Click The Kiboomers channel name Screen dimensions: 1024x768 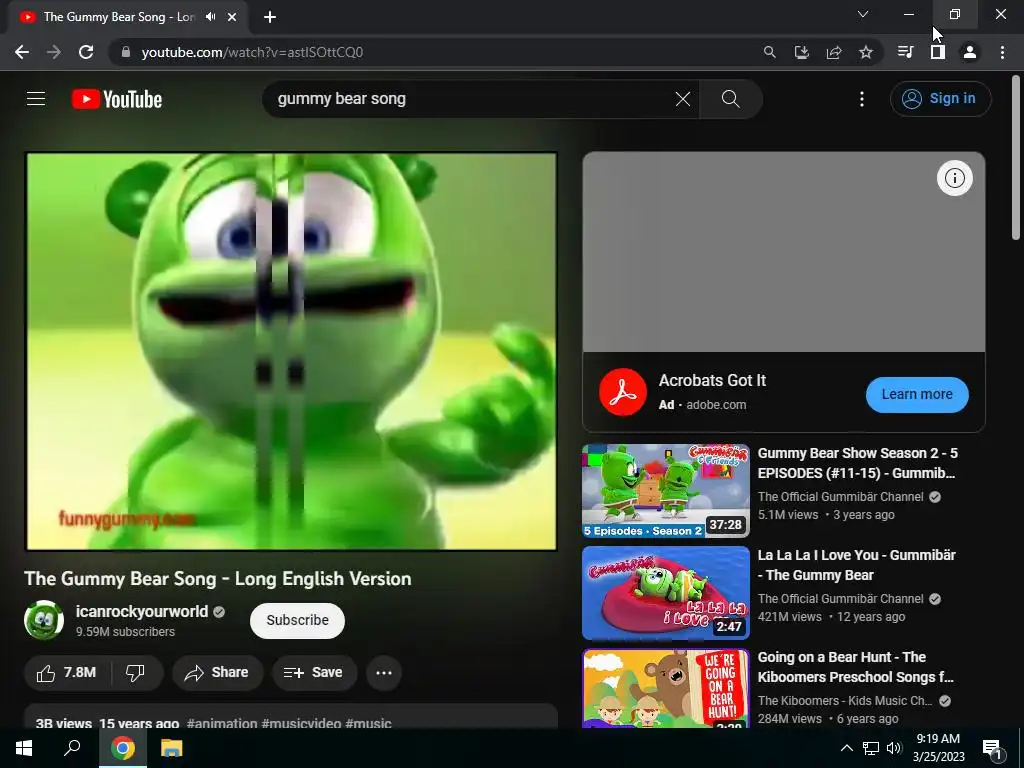(x=845, y=701)
